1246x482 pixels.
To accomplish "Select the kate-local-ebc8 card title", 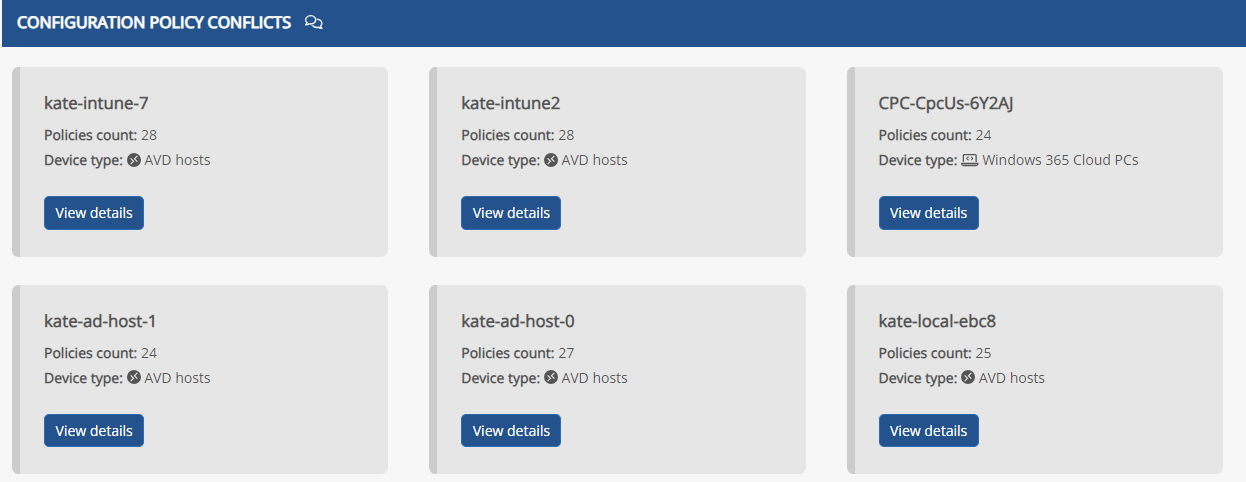I will tap(937, 321).
